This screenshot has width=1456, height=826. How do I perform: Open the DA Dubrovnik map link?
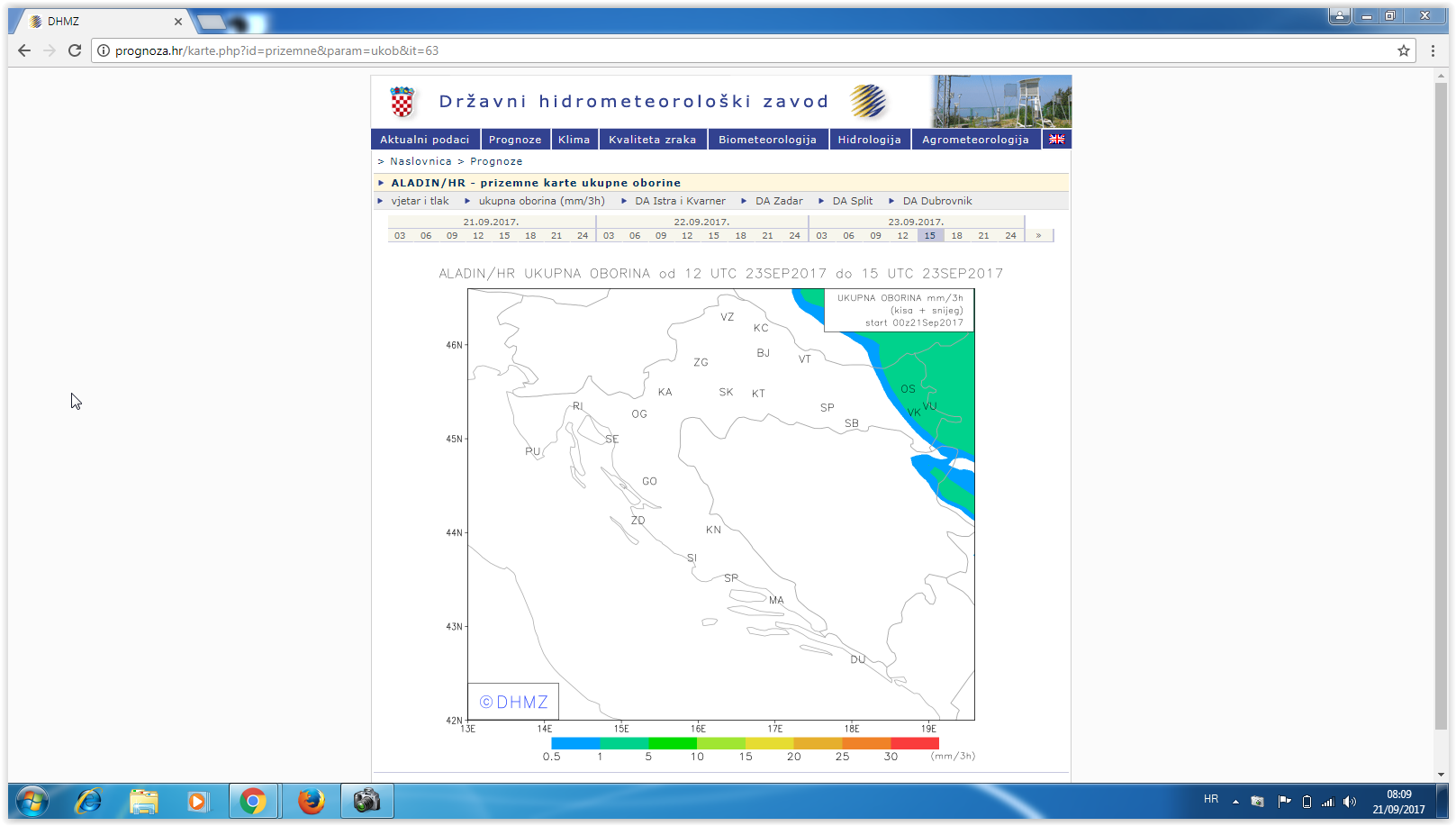937,201
